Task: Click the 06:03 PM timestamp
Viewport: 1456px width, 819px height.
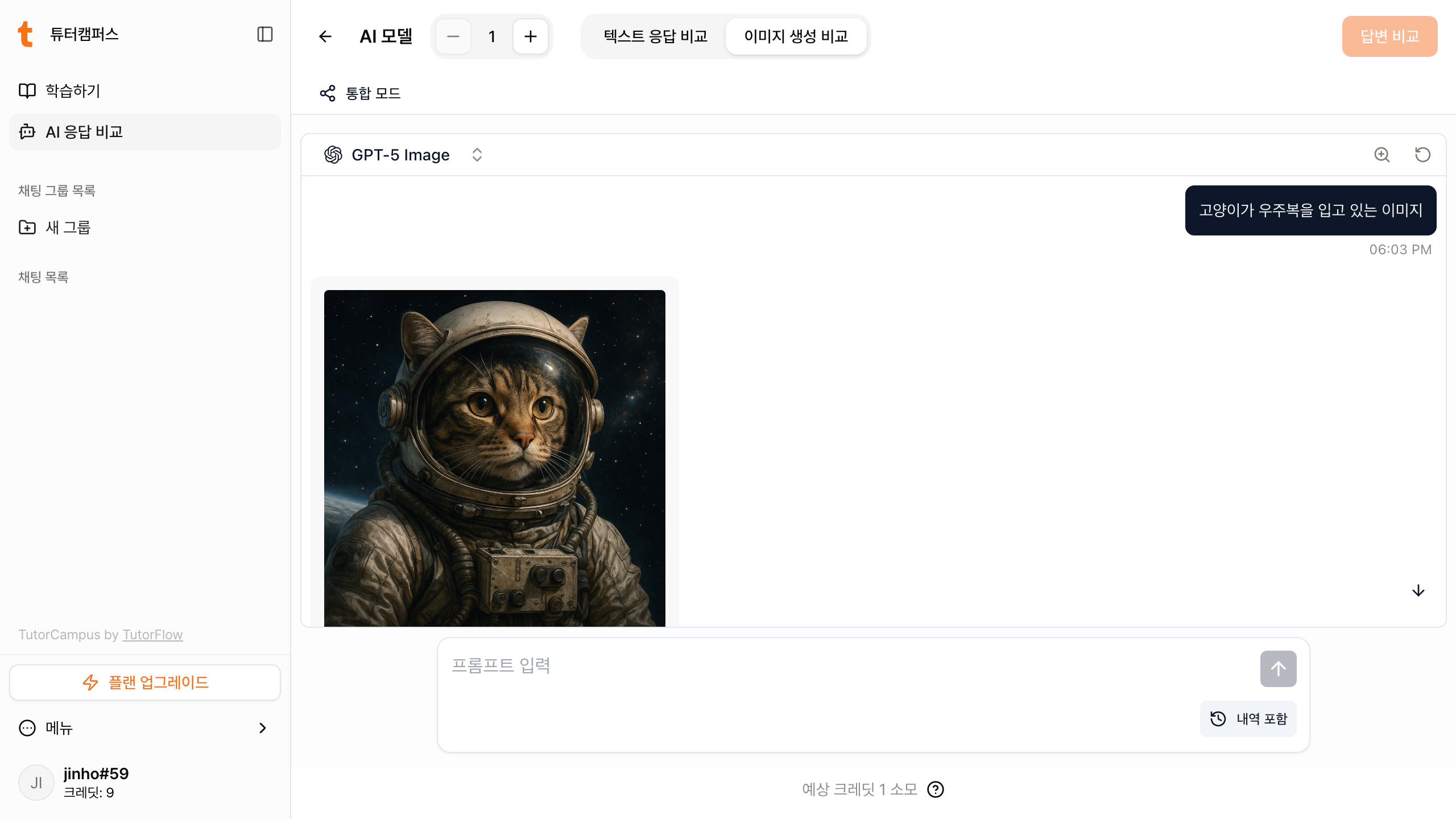Action: [x=1400, y=250]
